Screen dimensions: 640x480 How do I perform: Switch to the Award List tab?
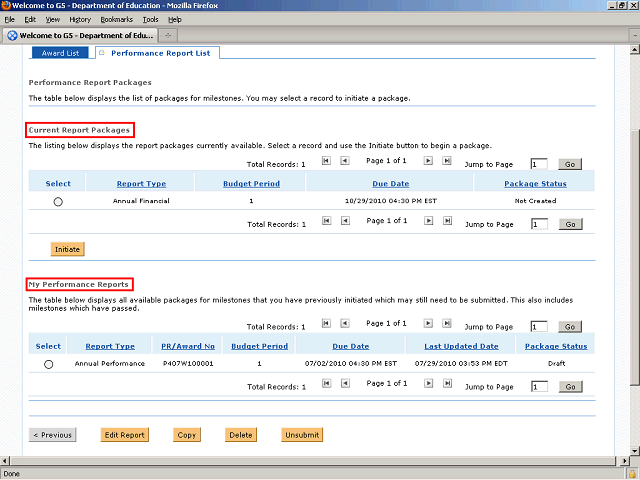click(x=60, y=53)
